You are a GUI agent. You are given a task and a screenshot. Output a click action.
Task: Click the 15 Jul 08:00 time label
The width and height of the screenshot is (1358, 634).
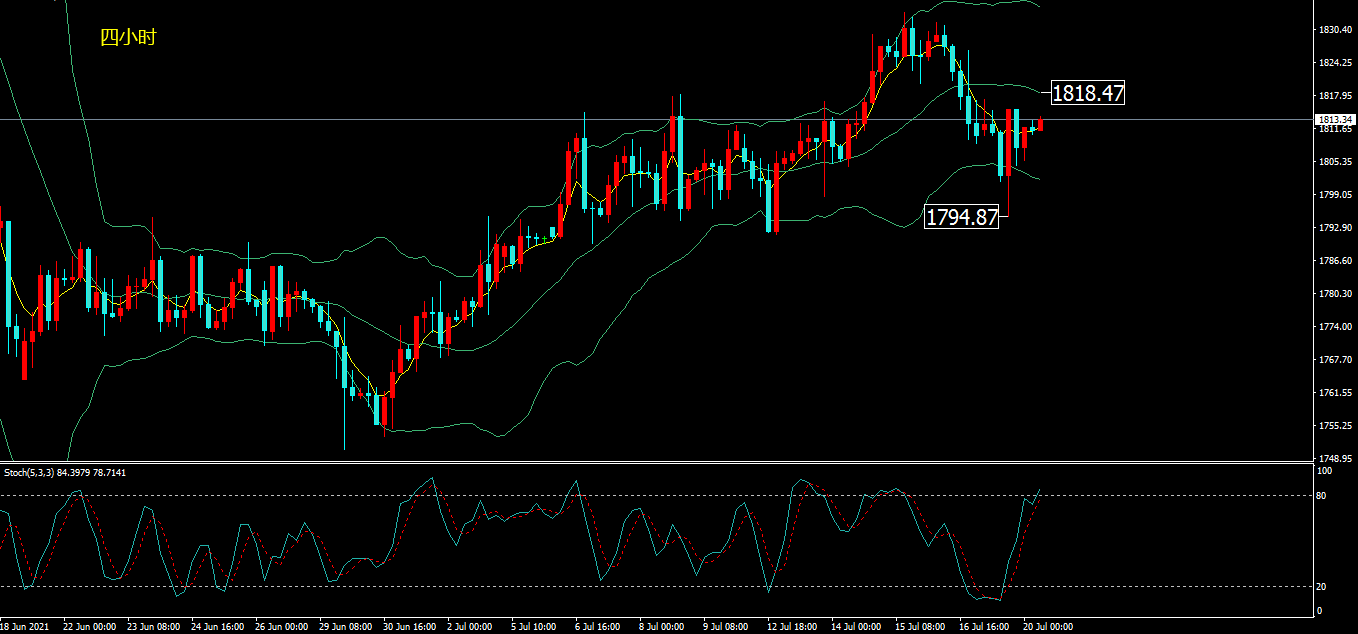tap(920, 627)
